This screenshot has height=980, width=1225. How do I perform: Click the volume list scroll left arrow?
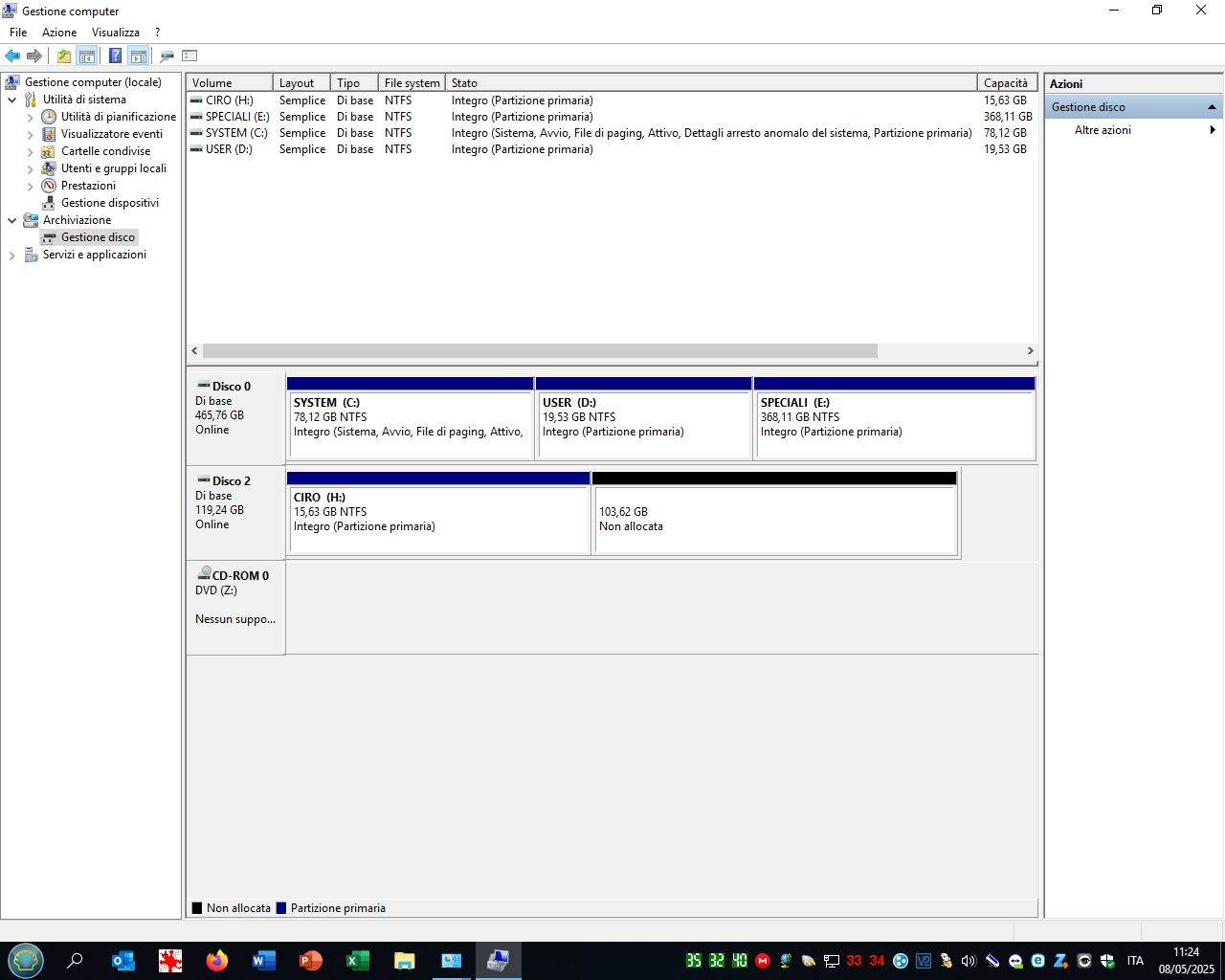[x=195, y=351]
